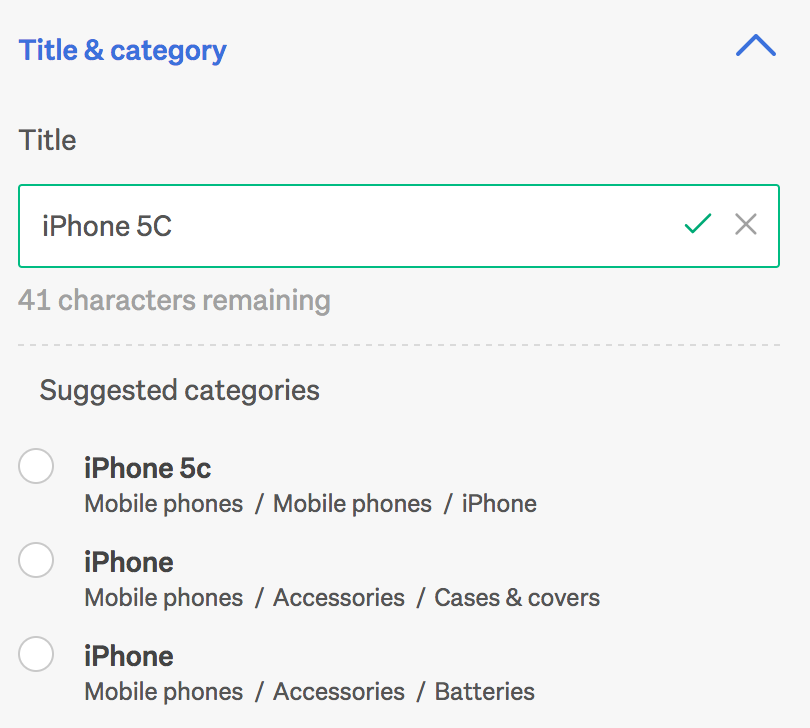
Task: Select the Batteries category radio button
Action: pyautogui.click(x=37, y=654)
